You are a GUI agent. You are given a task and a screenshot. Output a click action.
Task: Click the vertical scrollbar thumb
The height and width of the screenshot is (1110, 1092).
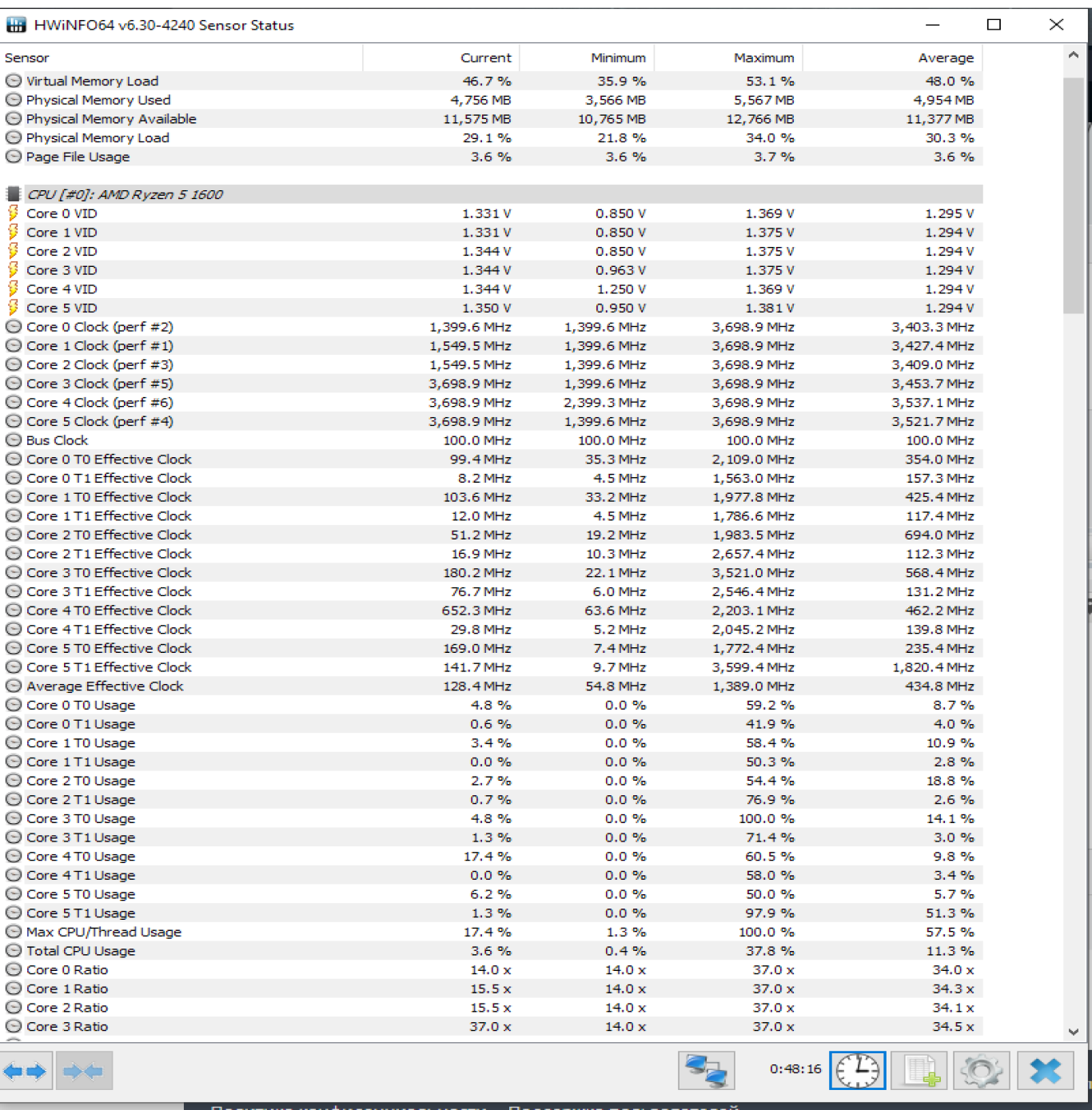coord(1073,195)
